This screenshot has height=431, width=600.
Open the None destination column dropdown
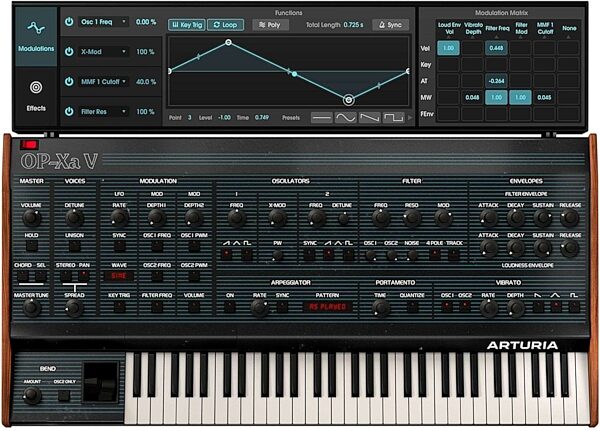coord(569,30)
